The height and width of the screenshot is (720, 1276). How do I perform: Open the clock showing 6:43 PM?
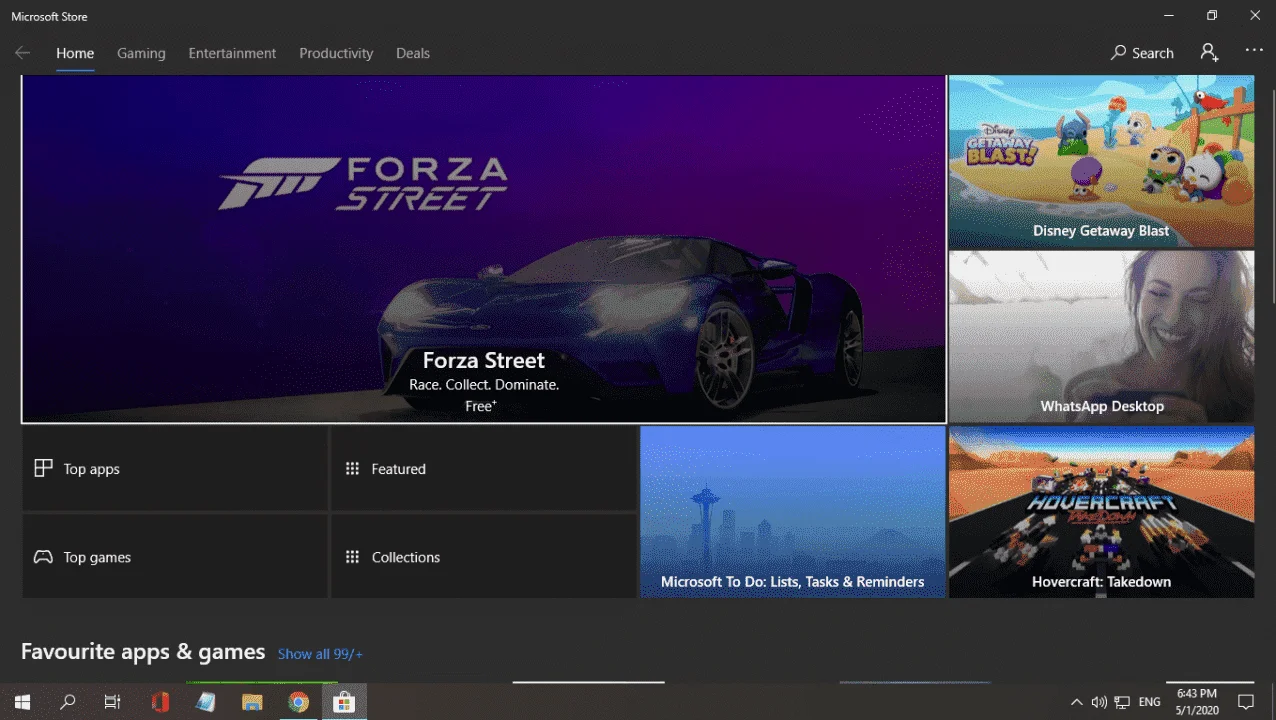pyautogui.click(x=1197, y=702)
